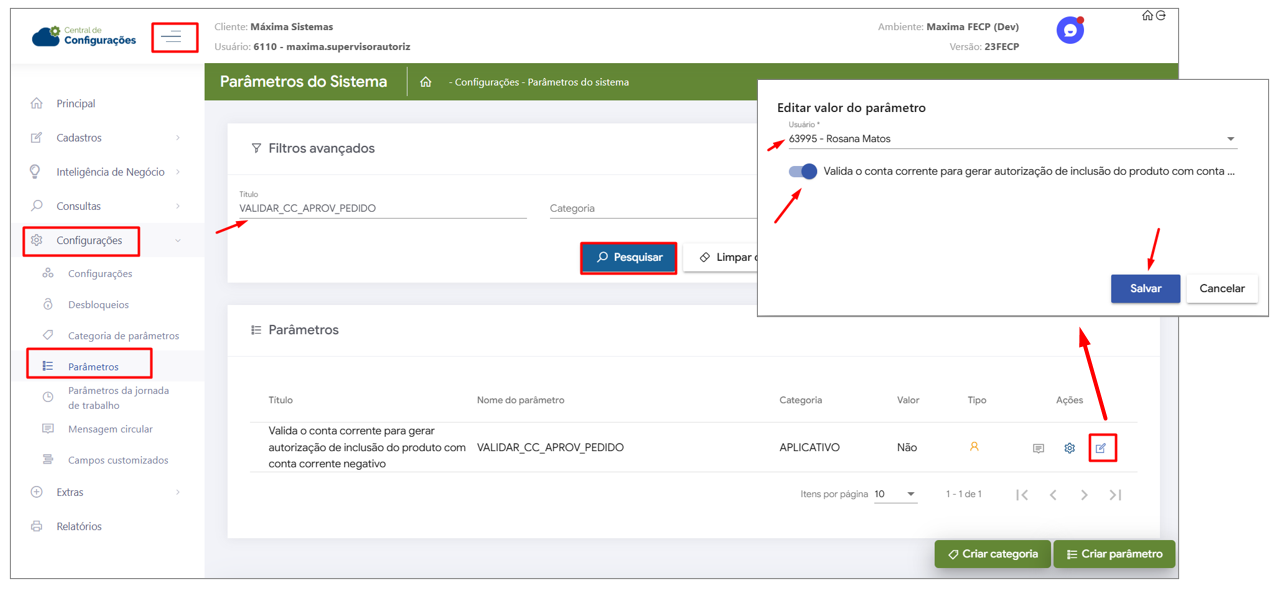Click the filter funnel icon beside Filtros avançados
The image size is (1275, 589).
click(x=256, y=148)
